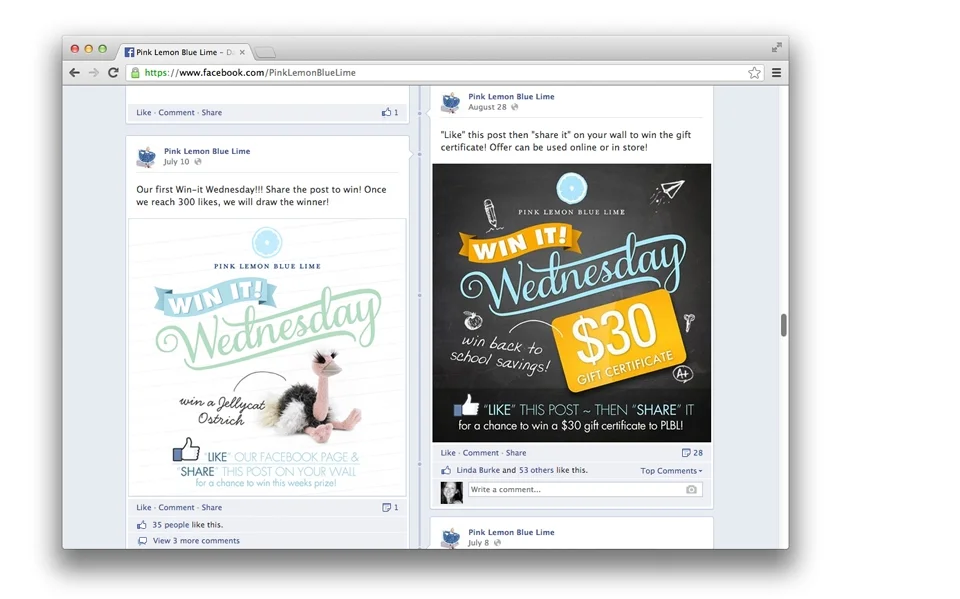Close the Pink Lemon Blue Lime tab
960x599 pixels.
point(242,52)
